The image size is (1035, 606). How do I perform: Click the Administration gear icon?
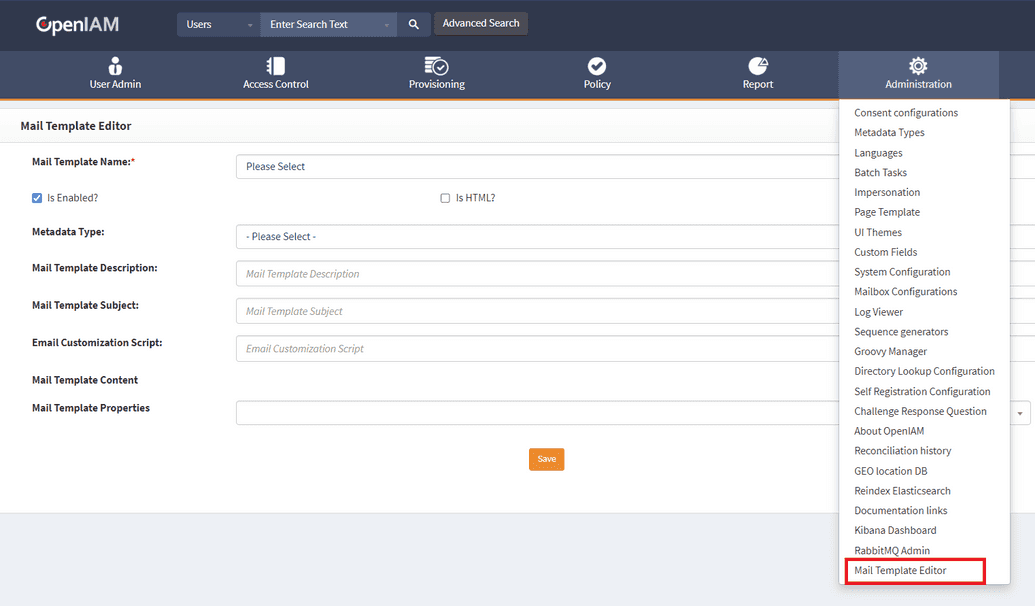click(x=917, y=66)
